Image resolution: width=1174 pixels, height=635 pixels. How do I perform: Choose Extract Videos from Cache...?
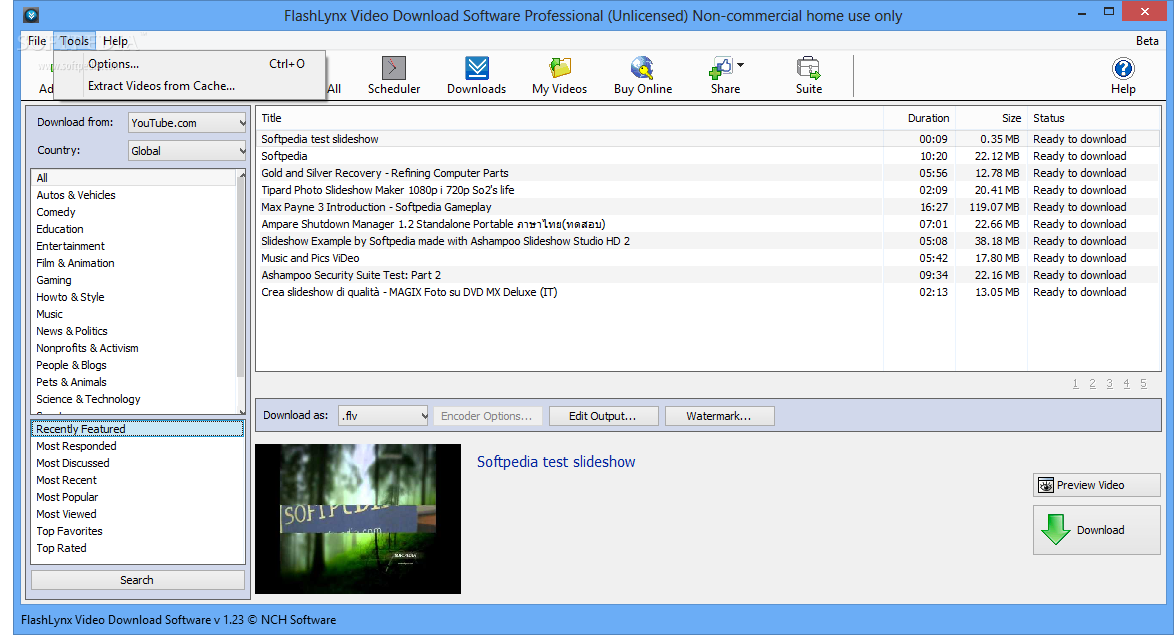[x=190, y=86]
